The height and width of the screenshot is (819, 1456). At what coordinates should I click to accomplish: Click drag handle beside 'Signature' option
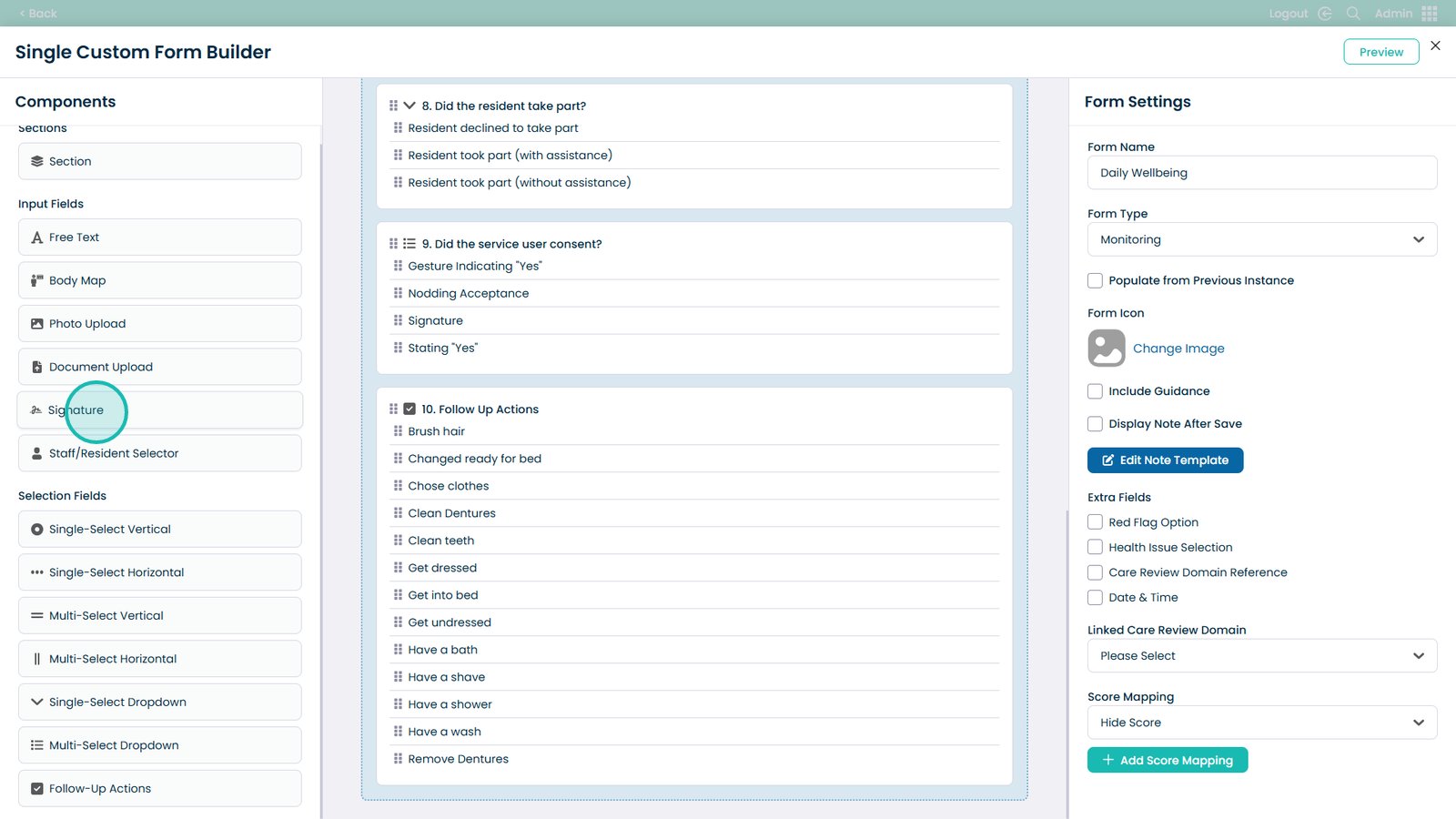398,320
